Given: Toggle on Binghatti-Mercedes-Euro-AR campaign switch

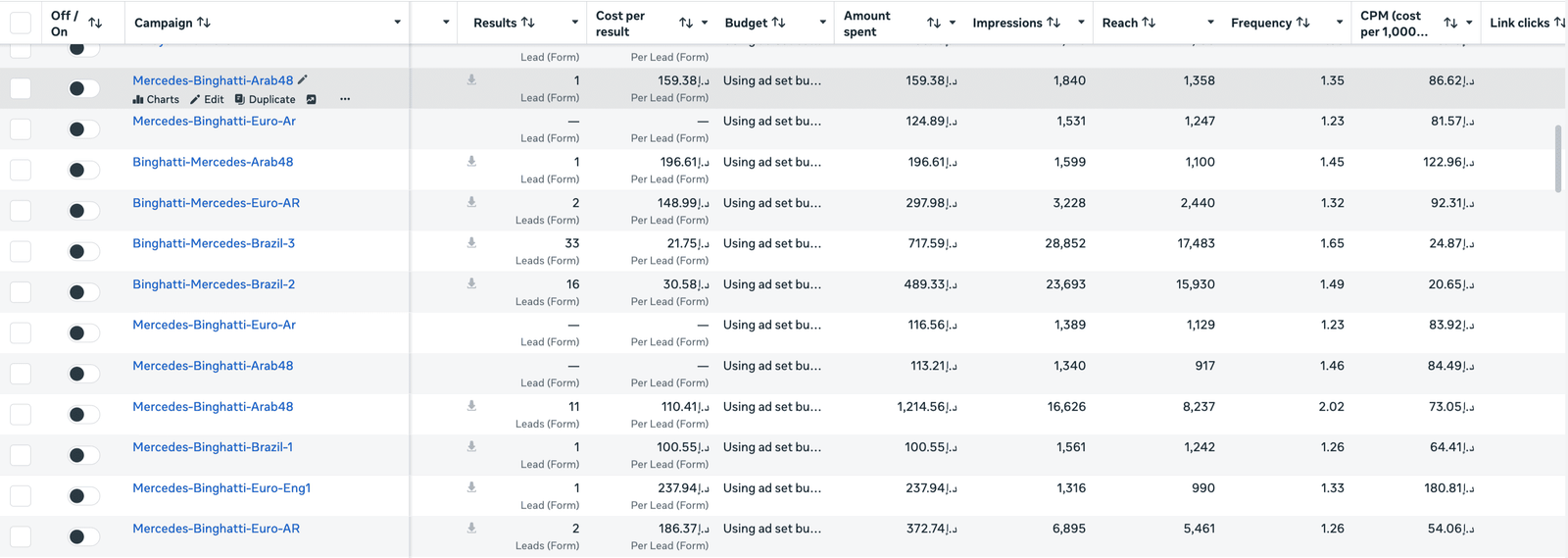Looking at the screenshot, I should 83,211.
